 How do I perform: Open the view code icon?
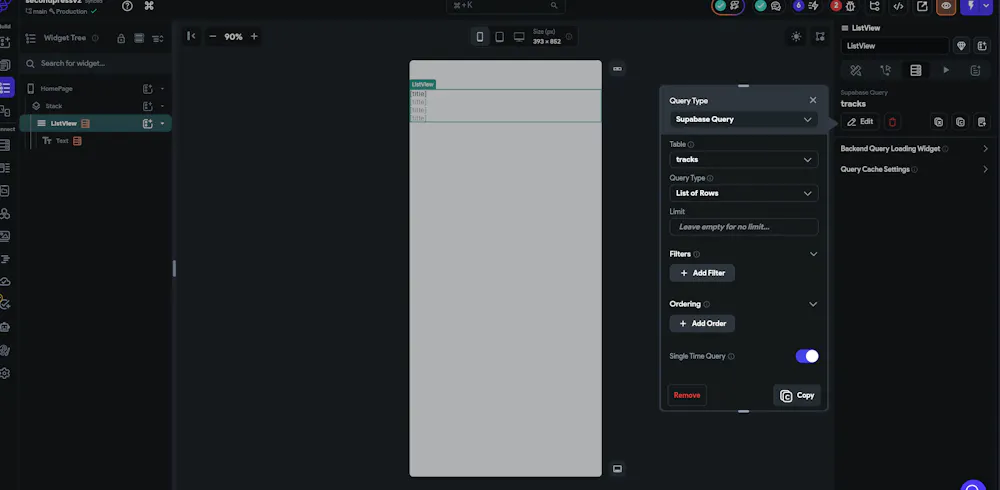click(898, 6)
